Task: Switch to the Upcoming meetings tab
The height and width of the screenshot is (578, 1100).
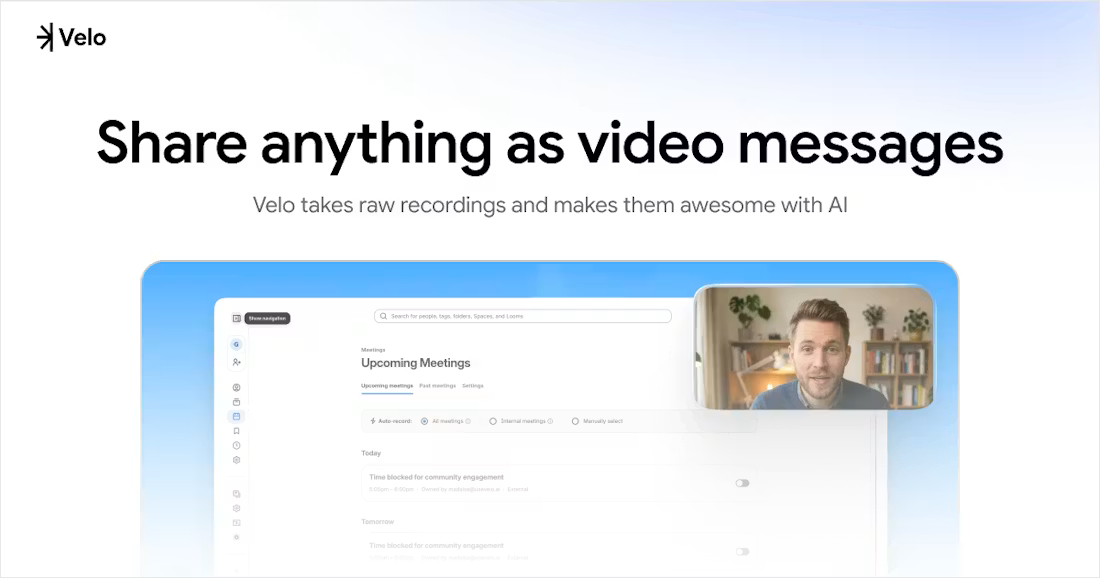Action: point(387,386)
